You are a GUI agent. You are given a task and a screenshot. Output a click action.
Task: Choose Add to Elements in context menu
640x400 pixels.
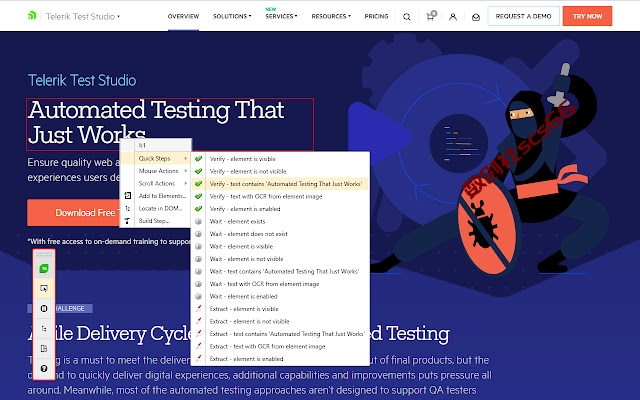tap(156, 196)
